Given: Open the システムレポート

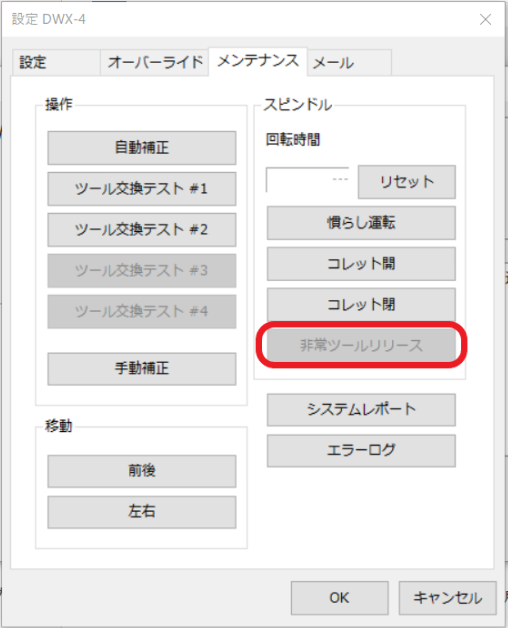Looking at the screenshot, I should [x=361, y=410].
